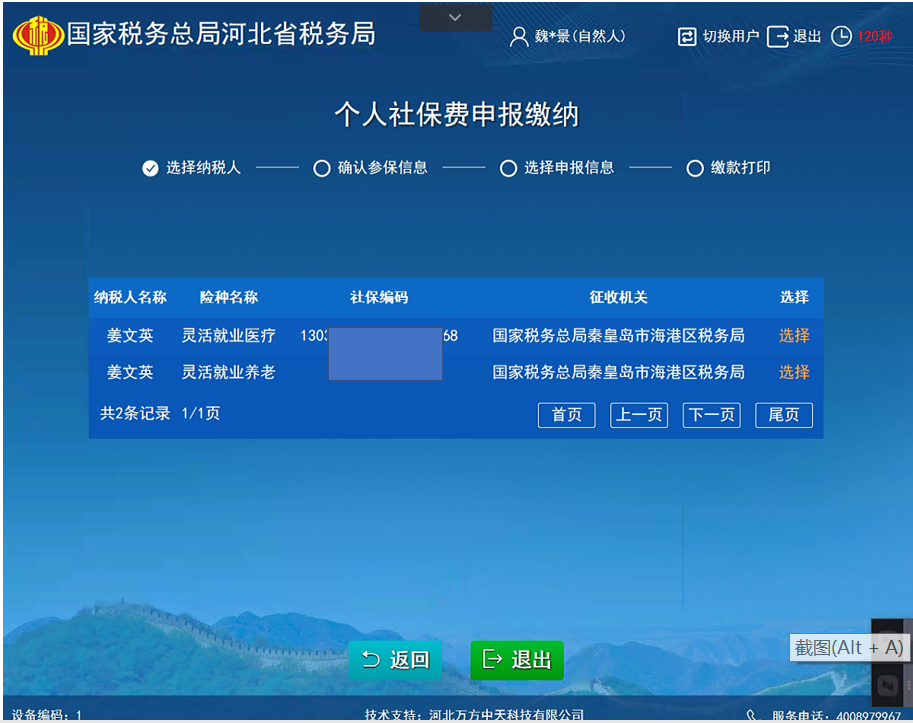Image resolution: width=913 pixels, height=723 pixels.
Task: Click tax authority cell in 灵活就业养老 row
Action: pos(618,372)
